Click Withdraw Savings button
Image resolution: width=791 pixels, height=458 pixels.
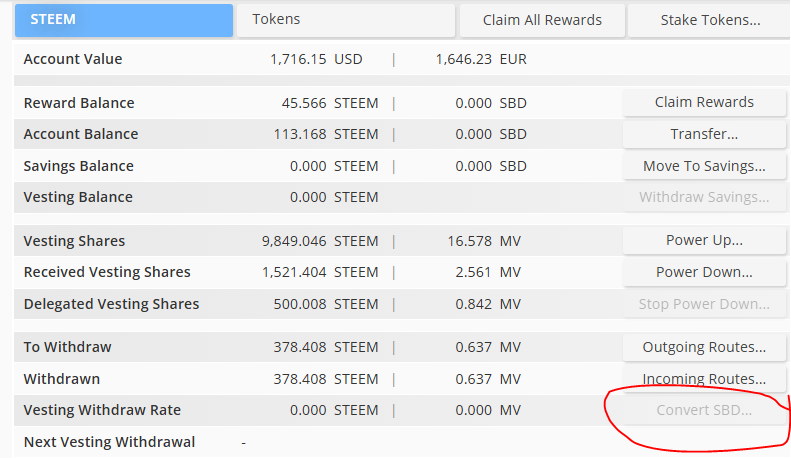(x=704, y=197)
